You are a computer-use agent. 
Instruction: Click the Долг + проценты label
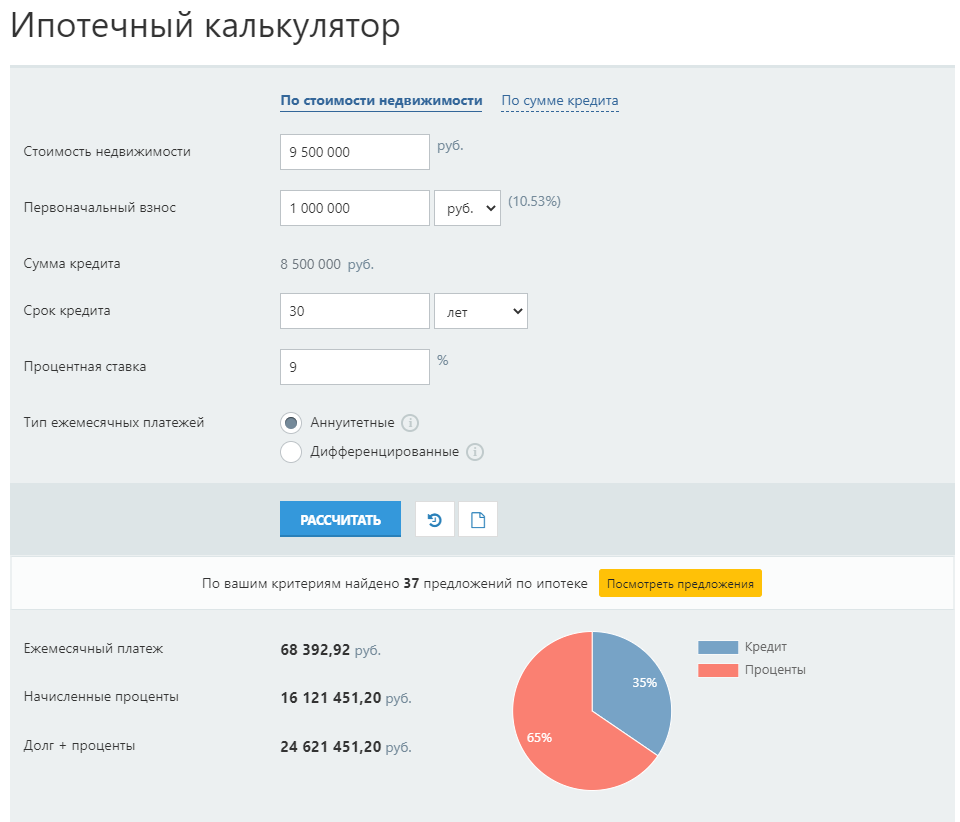click(79, 745)
